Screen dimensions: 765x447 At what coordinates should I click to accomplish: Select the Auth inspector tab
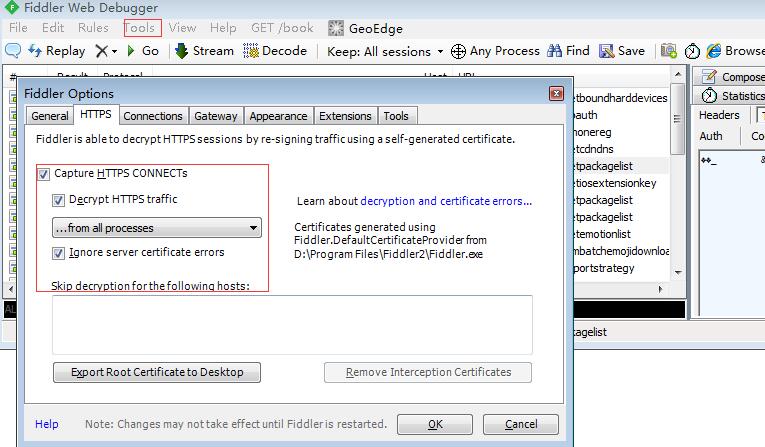pos(711,136)
